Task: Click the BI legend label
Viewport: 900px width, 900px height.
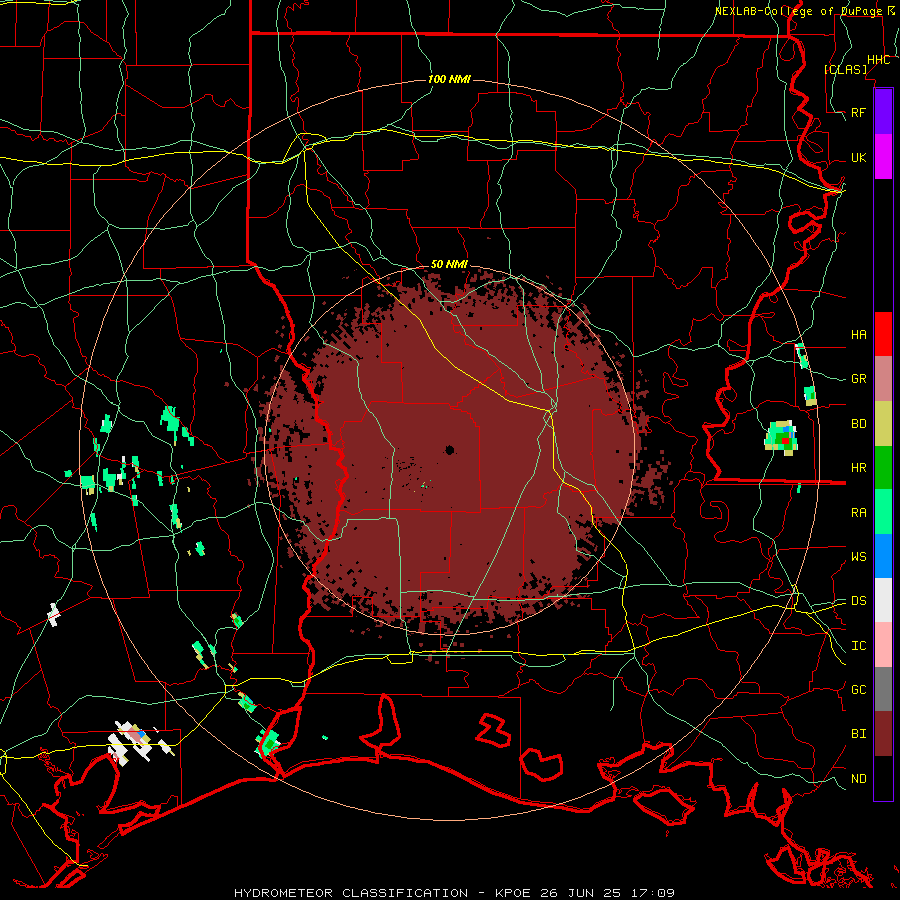Action: [858, 734]
